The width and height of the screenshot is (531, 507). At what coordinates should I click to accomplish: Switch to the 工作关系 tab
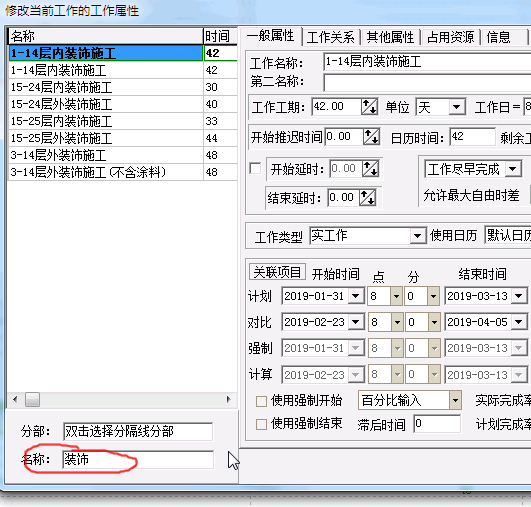point(330,37)
